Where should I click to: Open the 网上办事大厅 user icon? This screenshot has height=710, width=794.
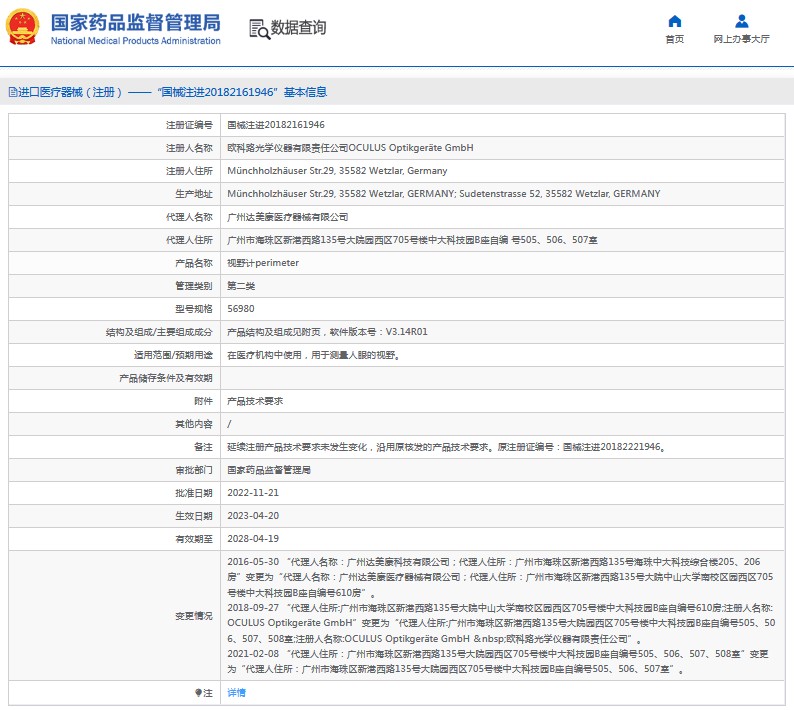(x=742, y=21)
